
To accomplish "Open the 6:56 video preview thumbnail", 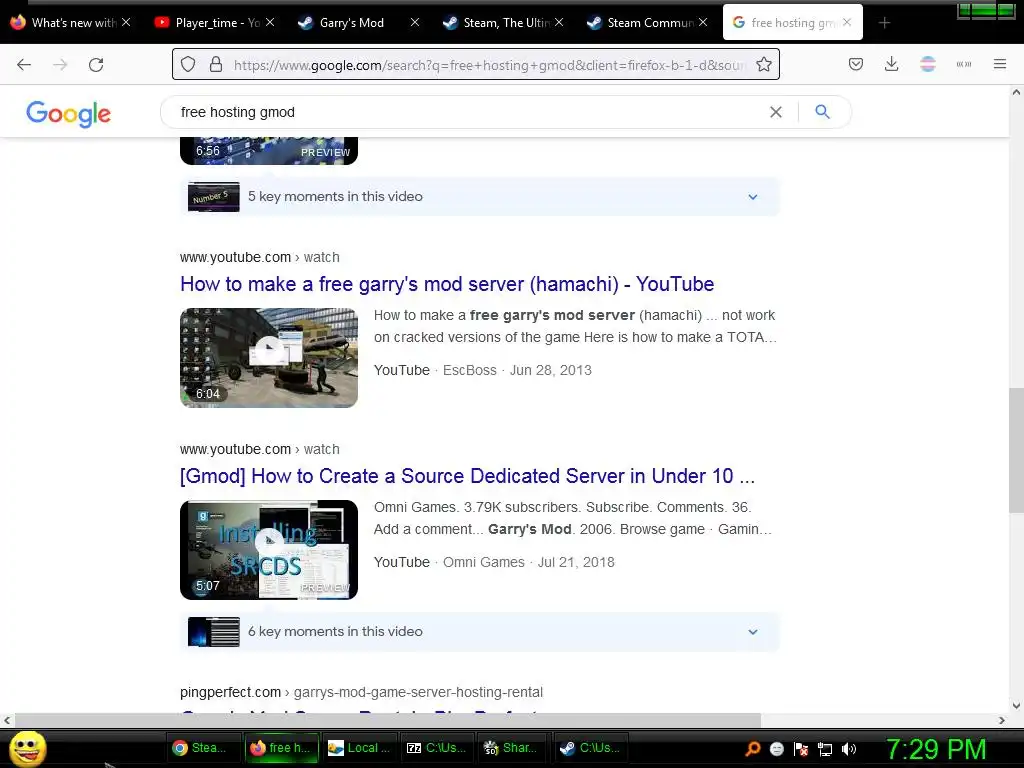I will pos(269,151).
